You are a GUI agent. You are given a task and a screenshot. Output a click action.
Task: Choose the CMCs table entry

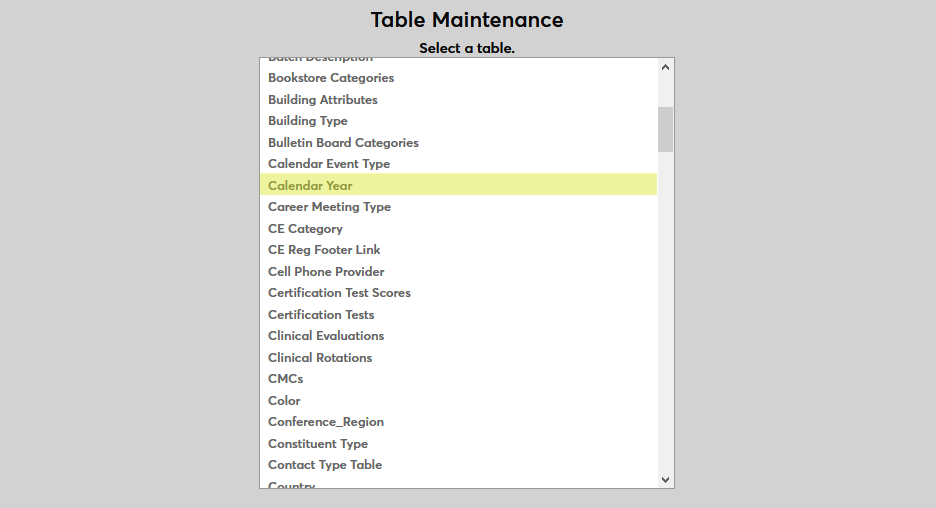[285, 379]
